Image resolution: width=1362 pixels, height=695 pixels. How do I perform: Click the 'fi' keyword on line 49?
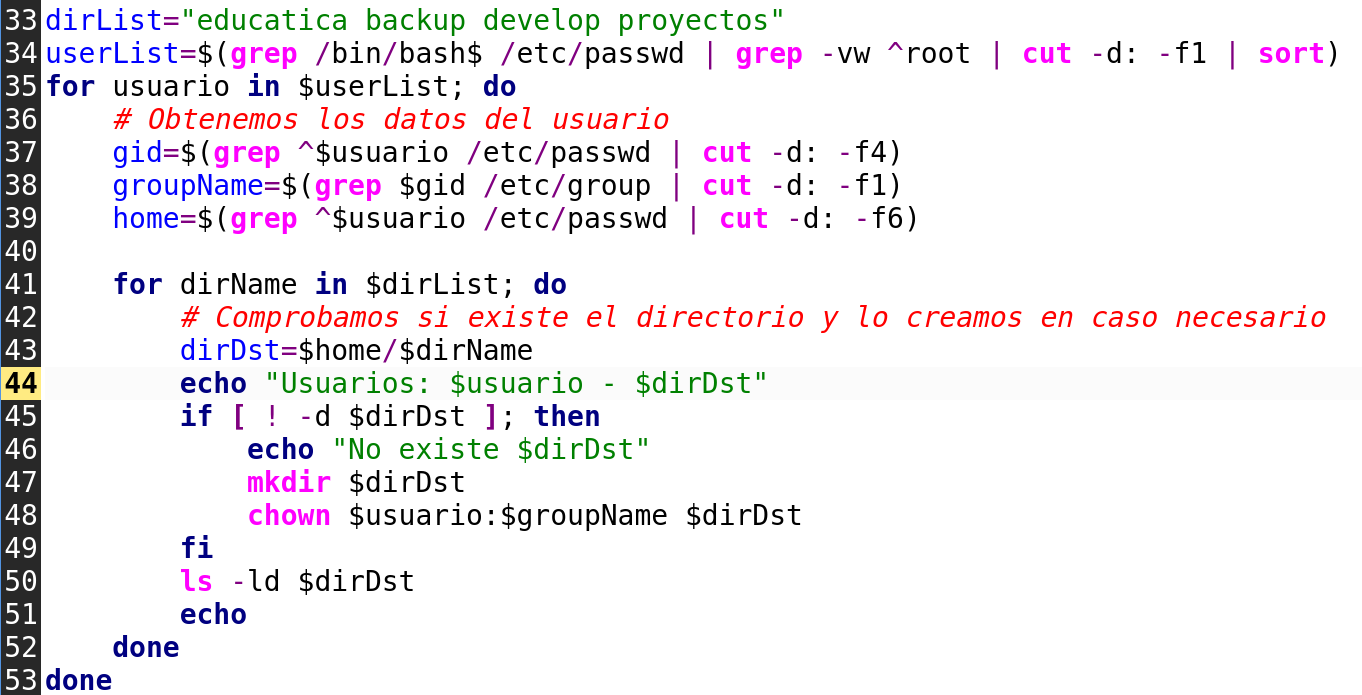197,548
